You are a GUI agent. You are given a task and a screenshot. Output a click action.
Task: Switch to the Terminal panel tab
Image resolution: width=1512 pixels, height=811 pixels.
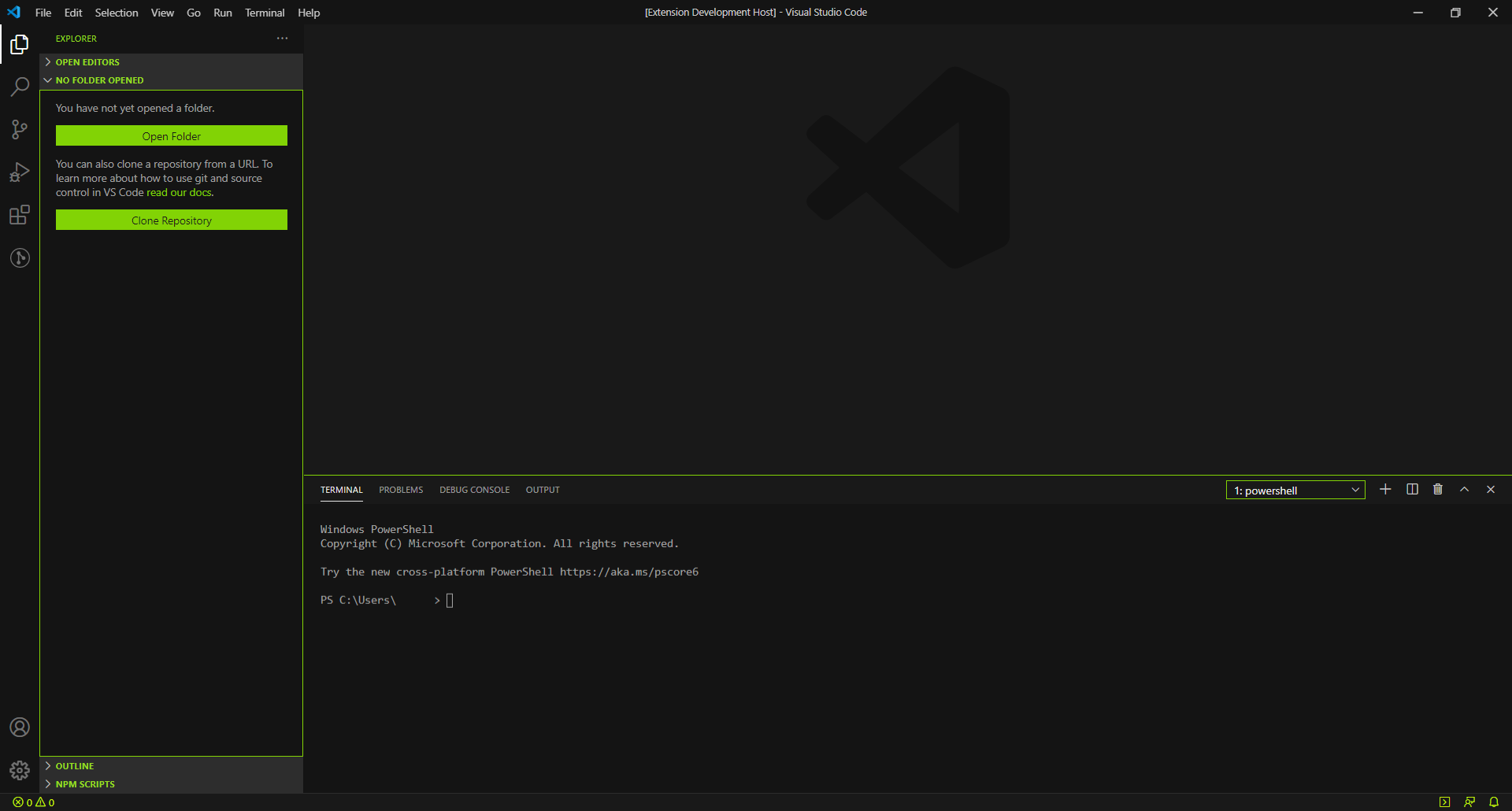[x=342, y=490]
